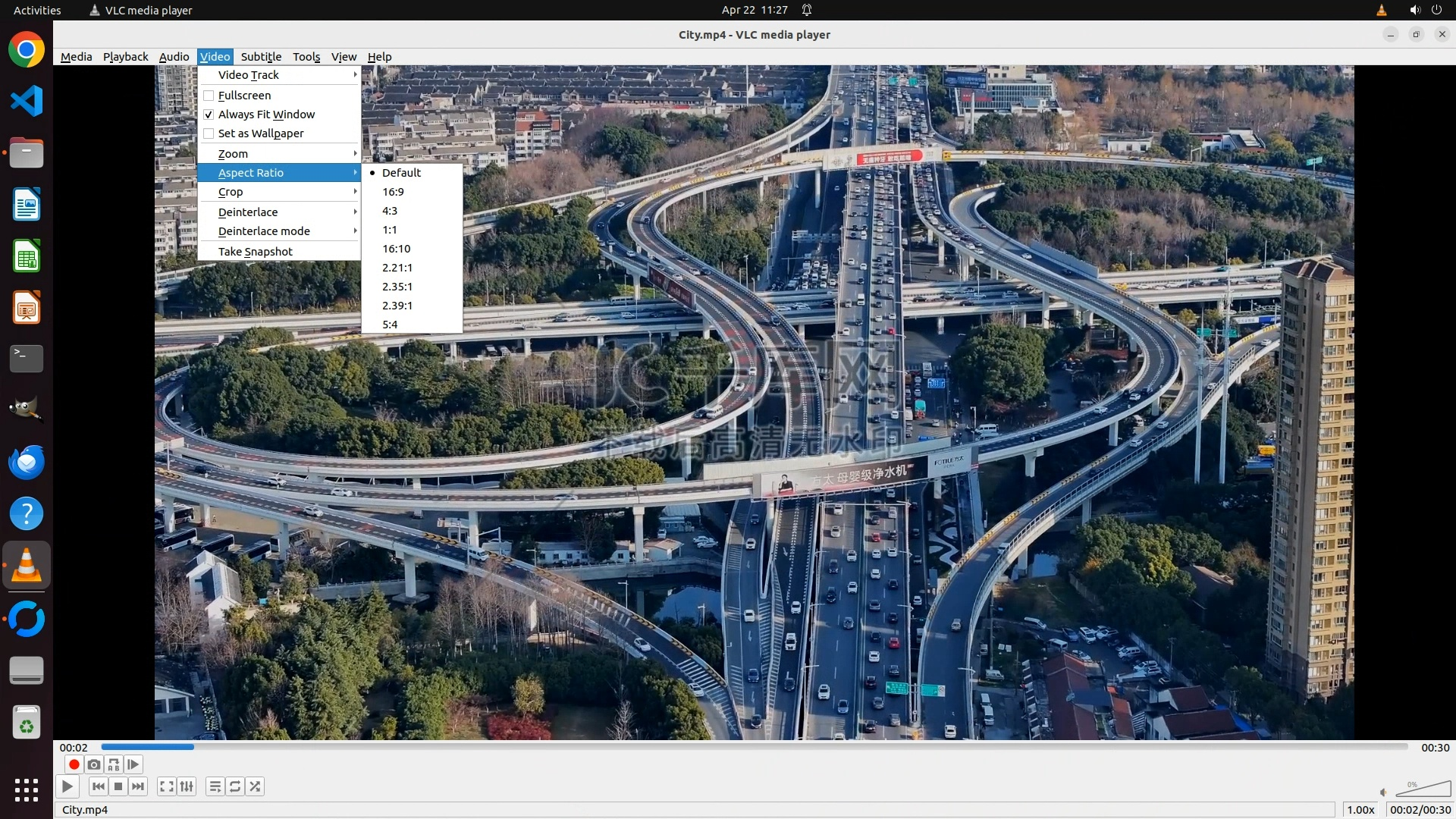Stop playback with the square button
This screenshot has height=819, width=1456.
tap(118, 786)
